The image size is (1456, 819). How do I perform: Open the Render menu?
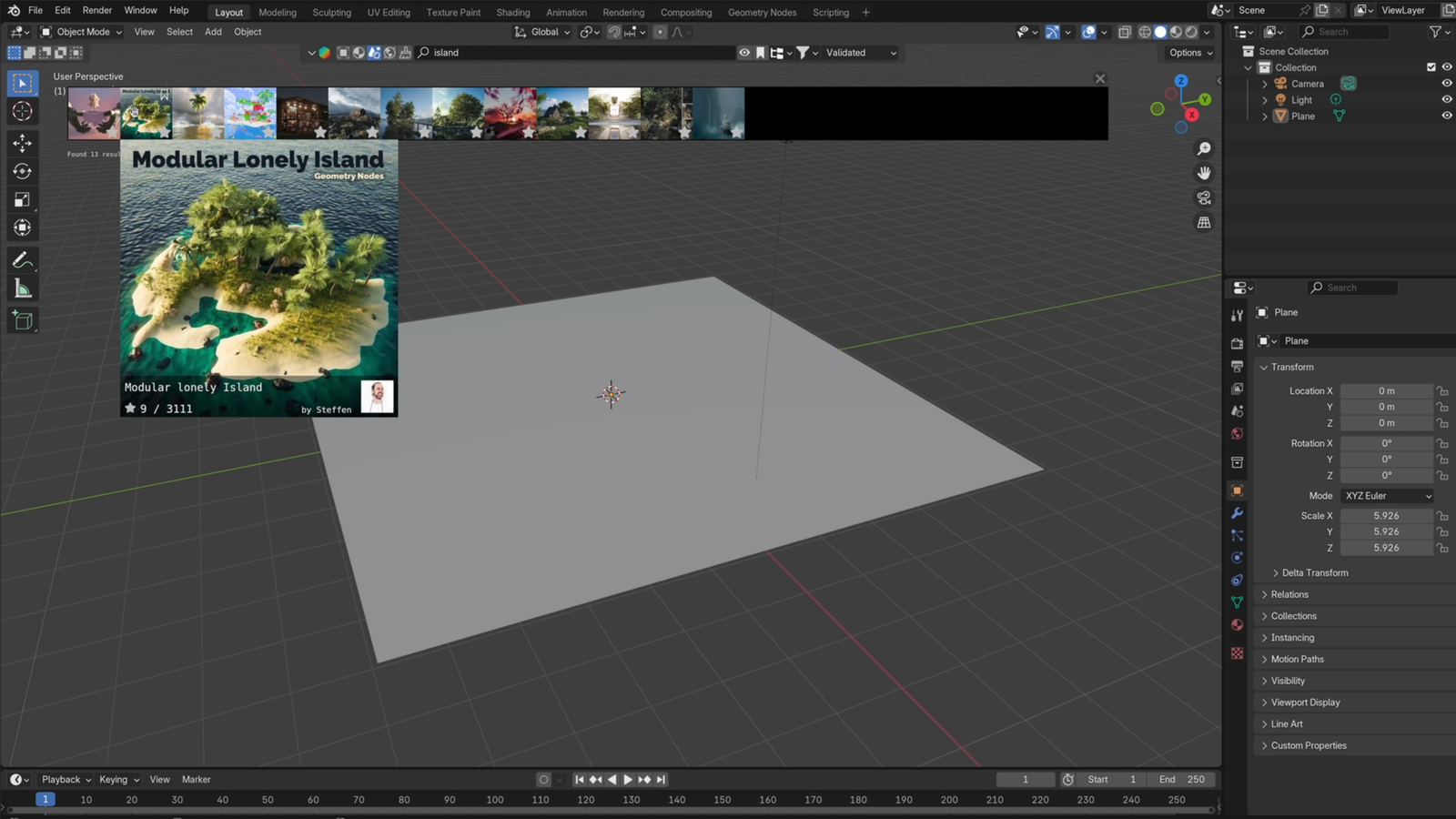tap(96, 10)
